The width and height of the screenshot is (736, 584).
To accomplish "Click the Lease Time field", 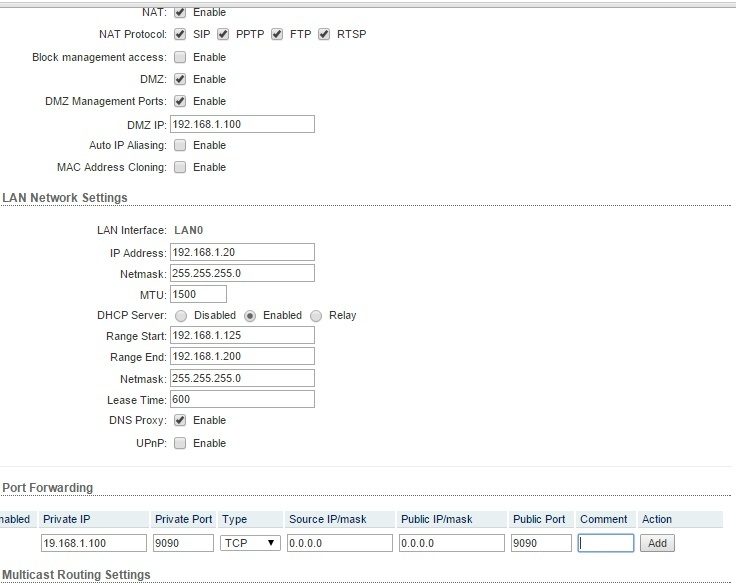I will click(242, 400).
